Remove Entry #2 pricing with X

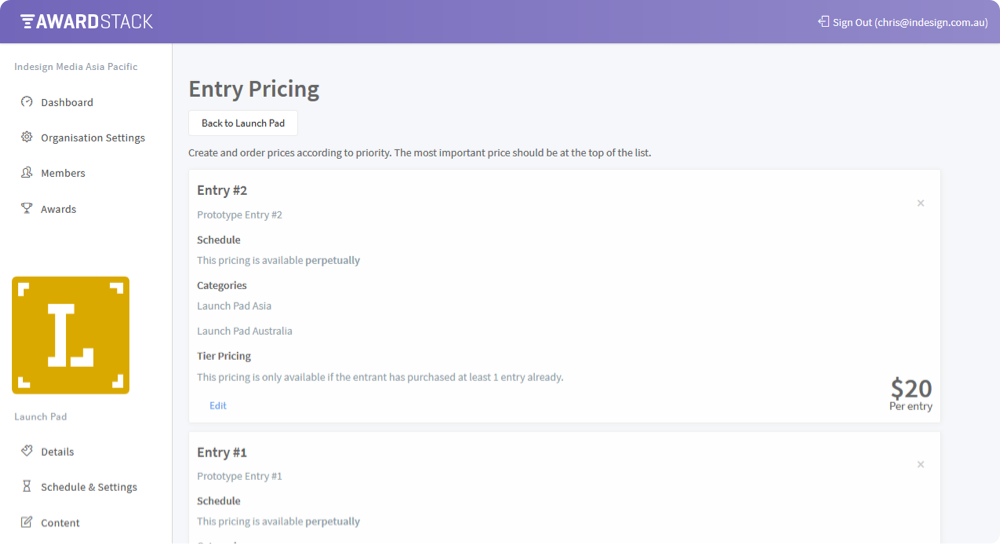920,203
